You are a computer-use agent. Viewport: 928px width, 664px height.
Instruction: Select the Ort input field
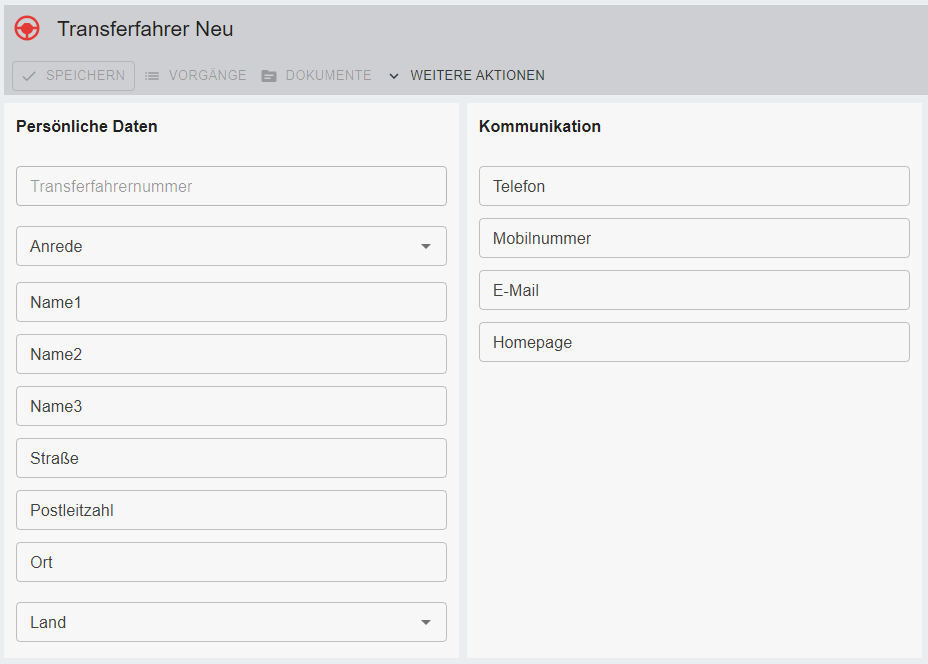[231, 562]
